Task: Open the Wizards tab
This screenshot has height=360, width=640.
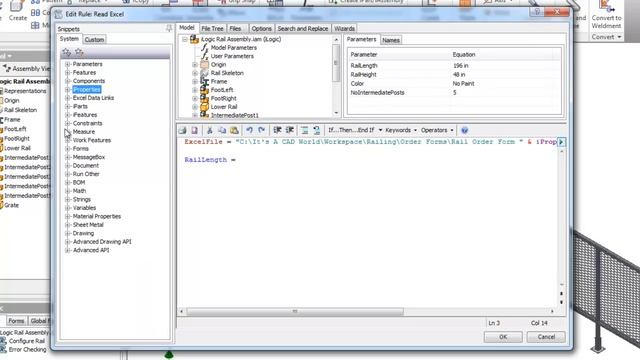Action: pos(344,29)
